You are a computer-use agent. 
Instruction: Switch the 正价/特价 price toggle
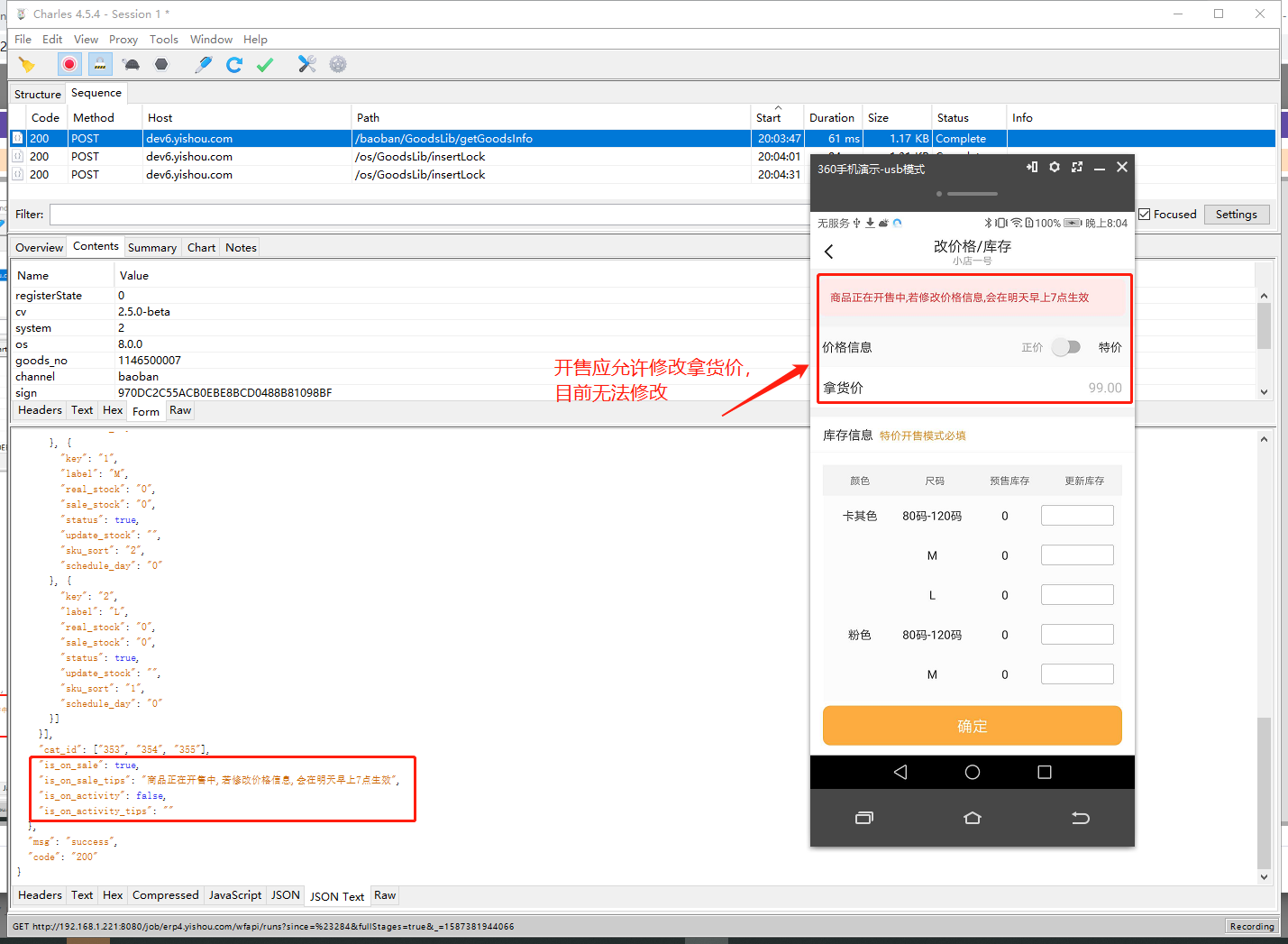1066,347
